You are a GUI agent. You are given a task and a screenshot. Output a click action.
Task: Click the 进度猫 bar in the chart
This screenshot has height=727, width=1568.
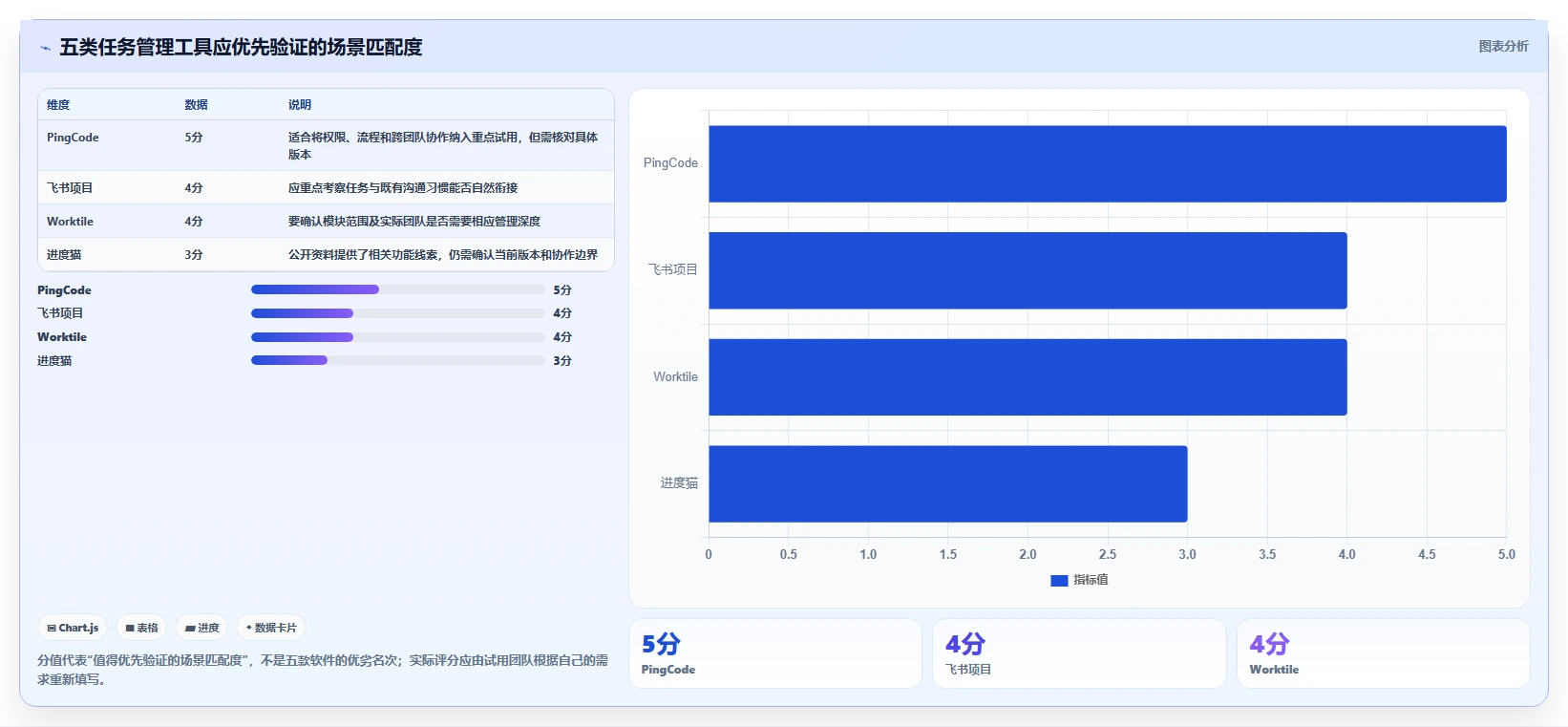coord(948,483)
